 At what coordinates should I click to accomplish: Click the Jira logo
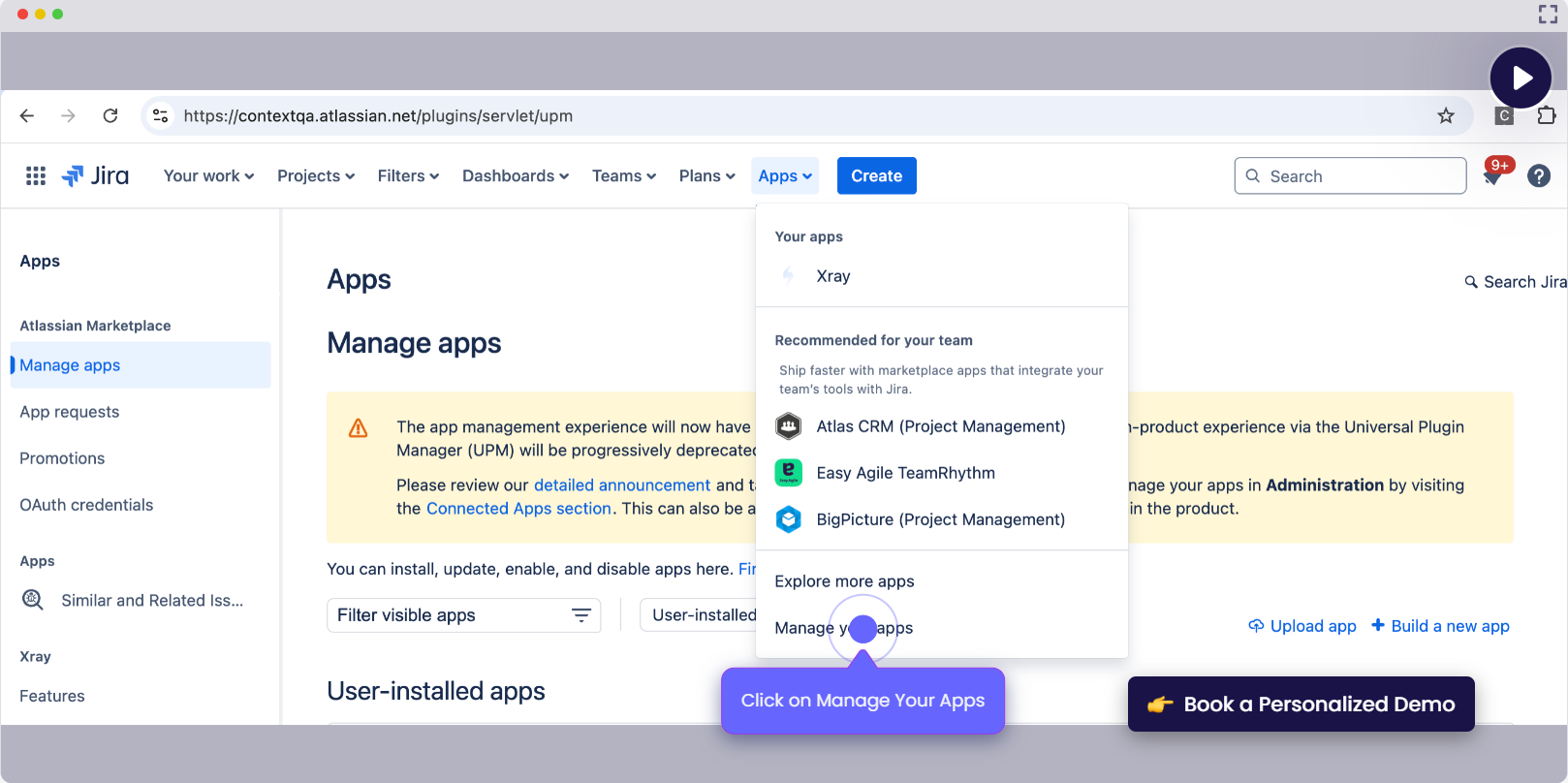click(96, 175)
